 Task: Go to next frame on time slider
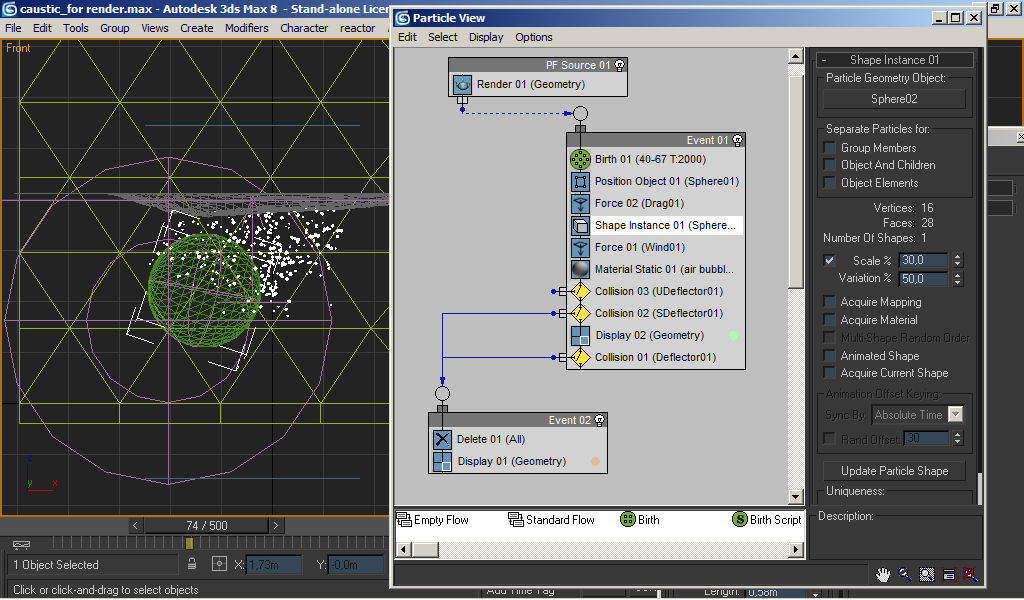tap(276, 526)
